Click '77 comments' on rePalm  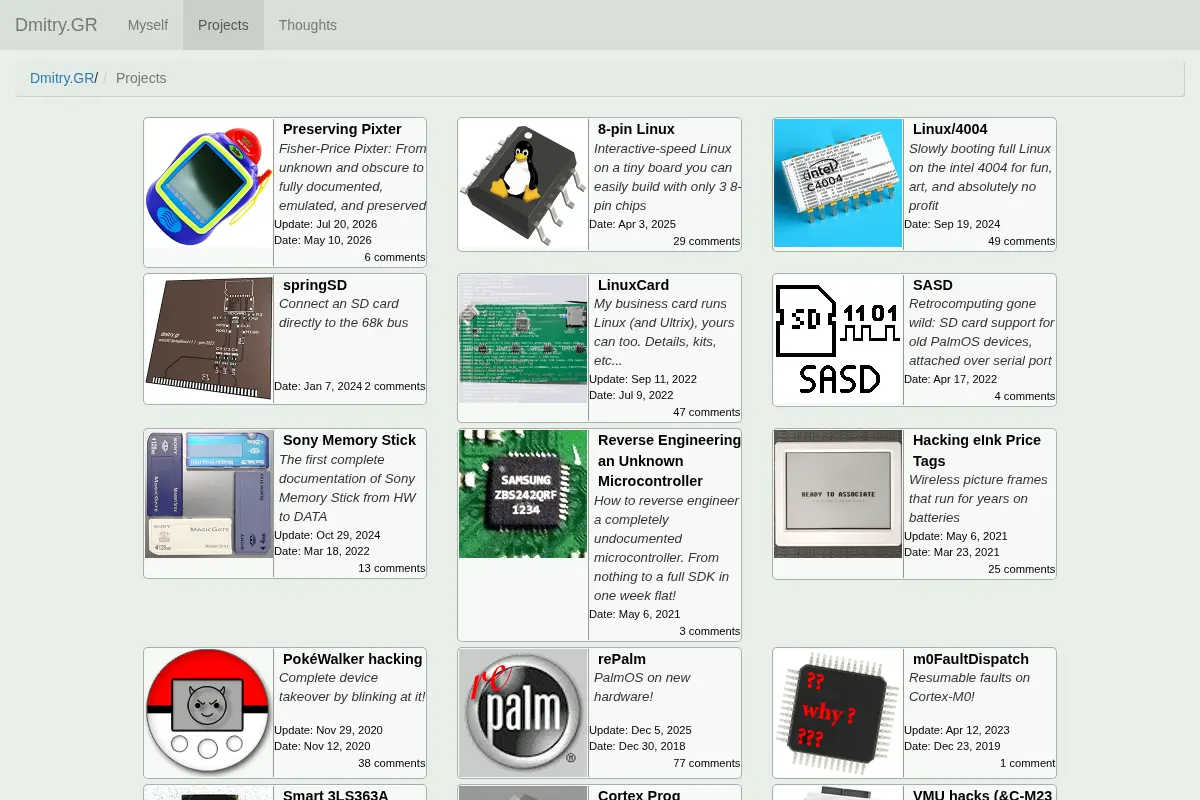coord(707,763)
